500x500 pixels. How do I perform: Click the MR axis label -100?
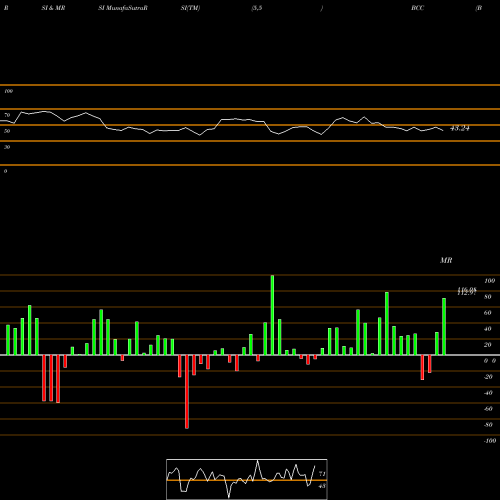[490, 441]
